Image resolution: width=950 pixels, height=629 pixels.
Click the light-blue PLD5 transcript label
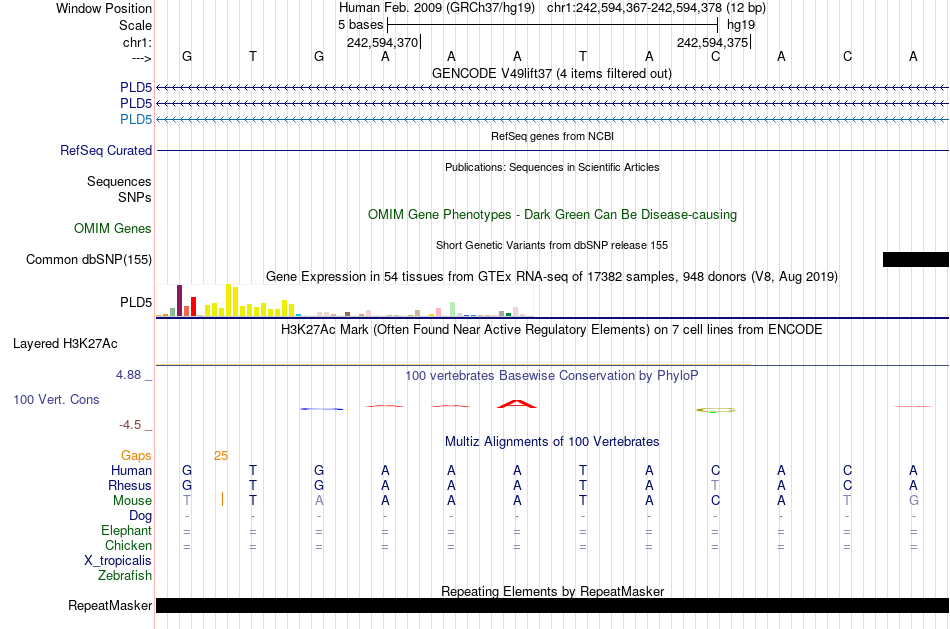[136, 119]
